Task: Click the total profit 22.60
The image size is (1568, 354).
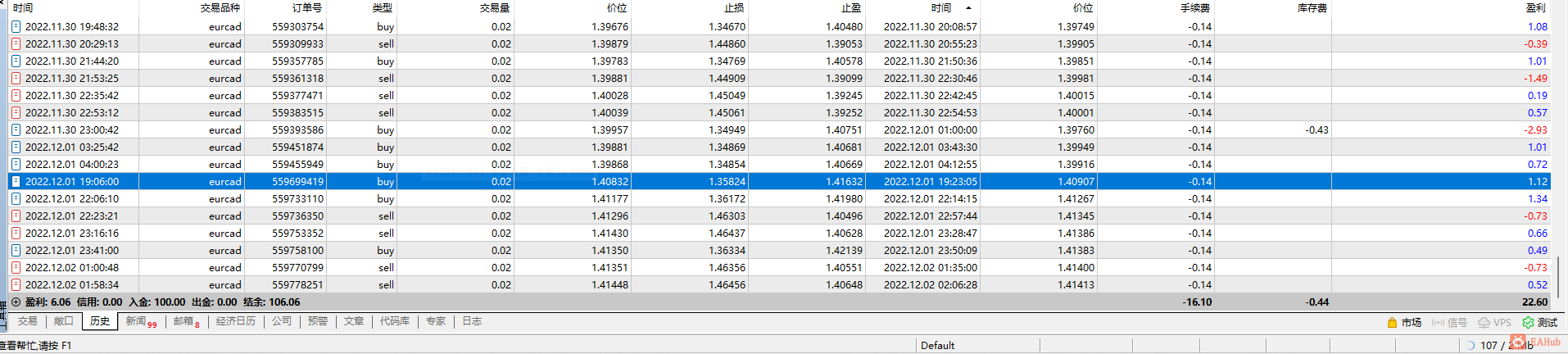Action: (x=1534, y=302)
